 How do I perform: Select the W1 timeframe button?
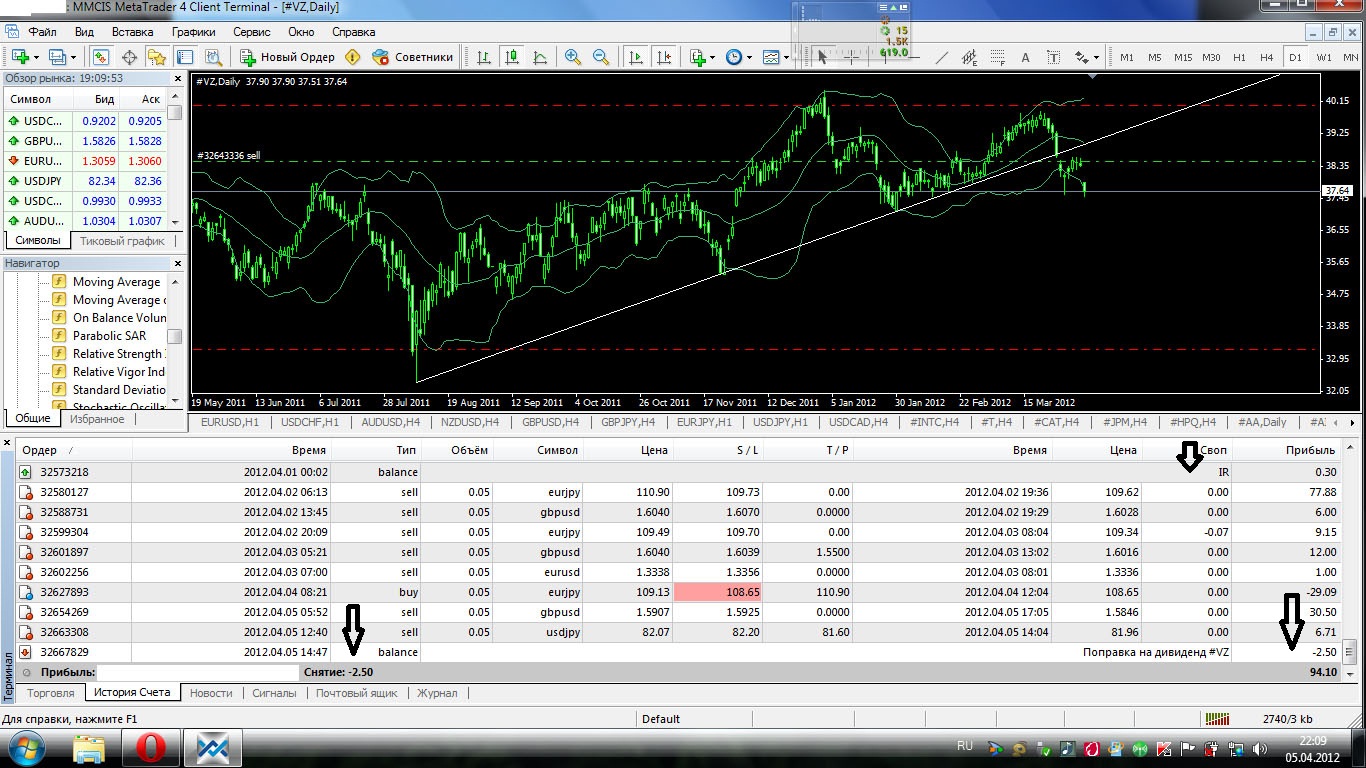[1323, 57]
